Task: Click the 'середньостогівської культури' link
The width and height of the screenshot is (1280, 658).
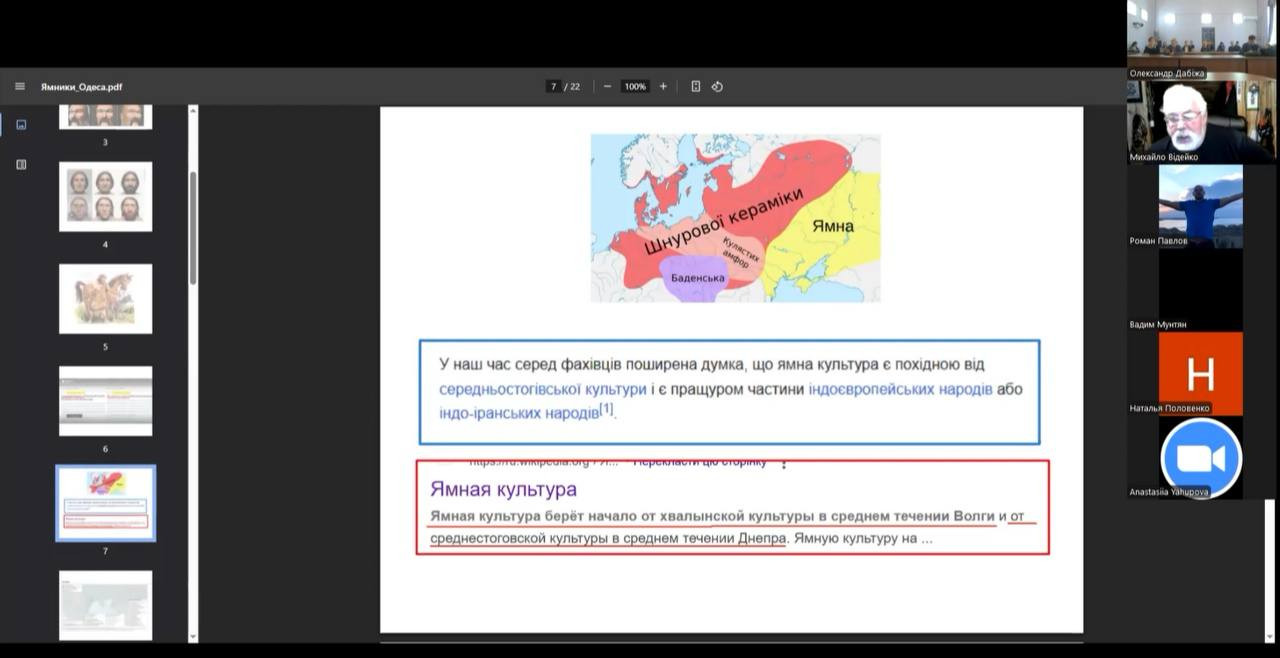Action: coord(542,389)
